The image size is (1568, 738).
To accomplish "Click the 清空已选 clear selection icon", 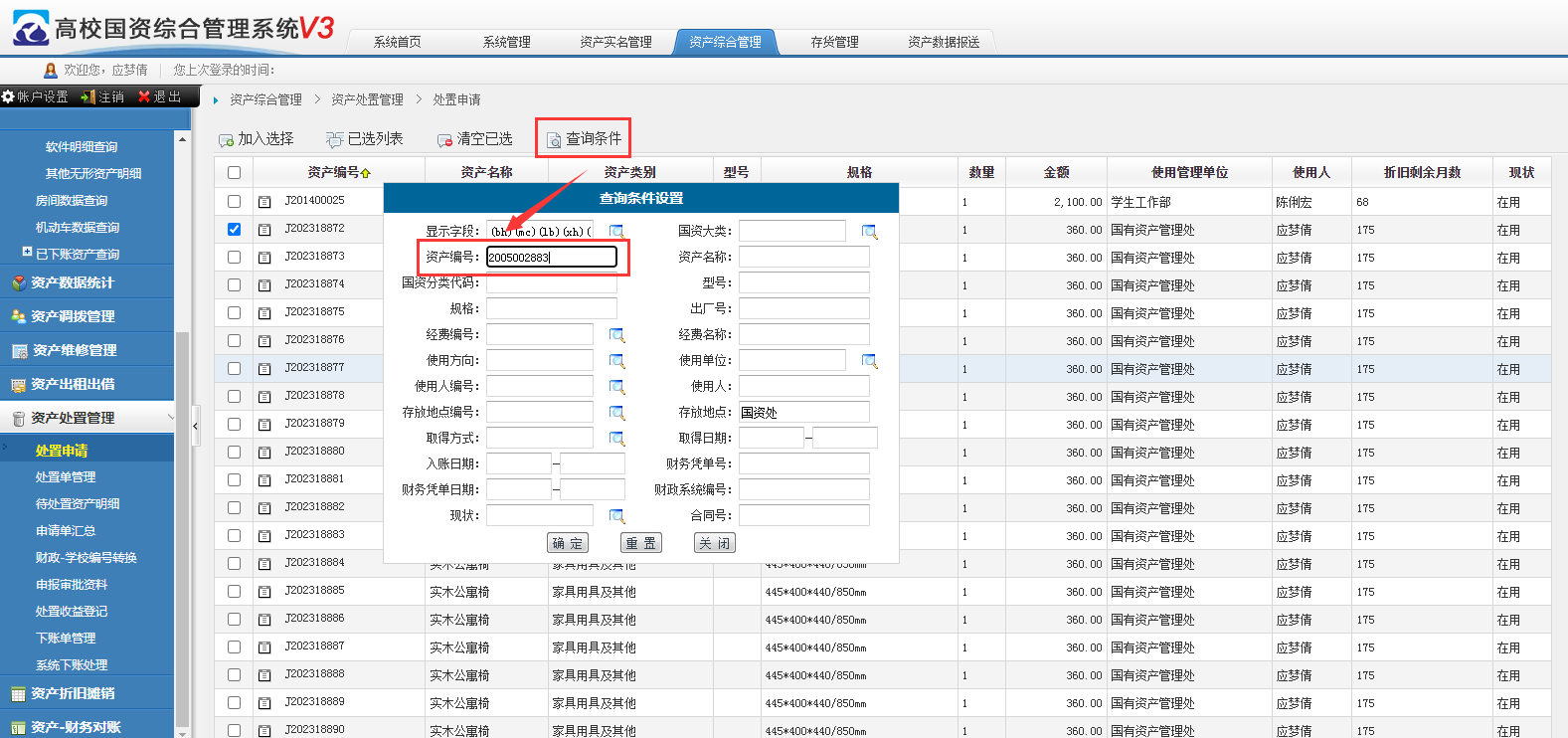I will point(444,140).
